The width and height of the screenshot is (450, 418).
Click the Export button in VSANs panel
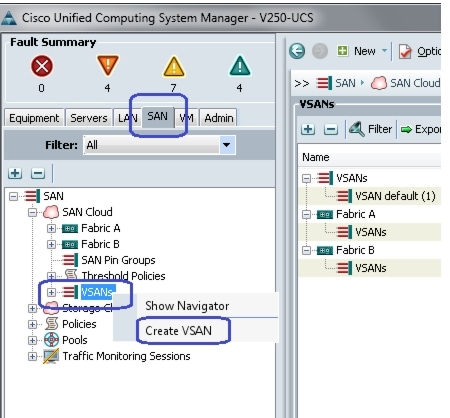click(x=421, y=129)
